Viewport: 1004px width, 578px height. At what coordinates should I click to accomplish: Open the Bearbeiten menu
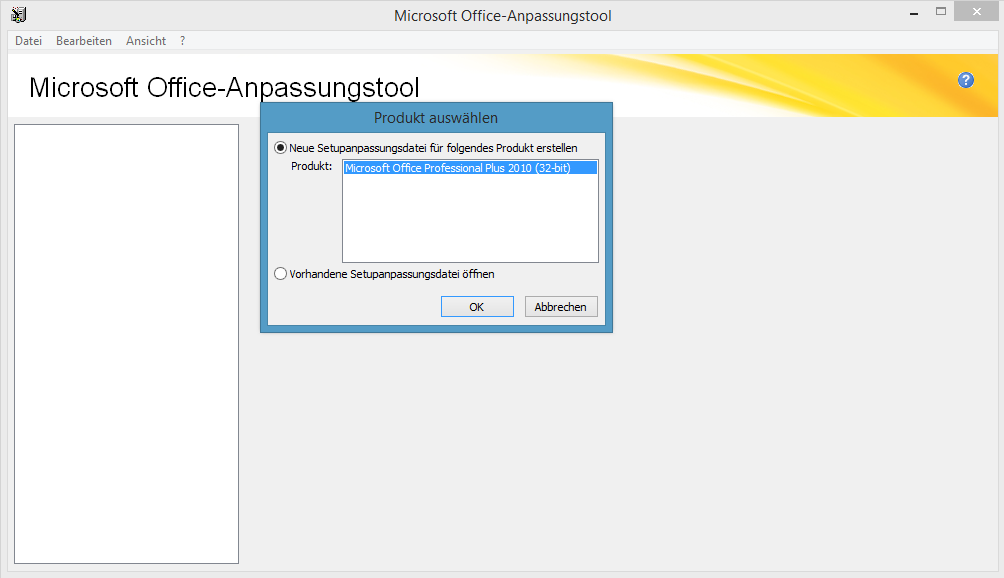coord(84,41)
